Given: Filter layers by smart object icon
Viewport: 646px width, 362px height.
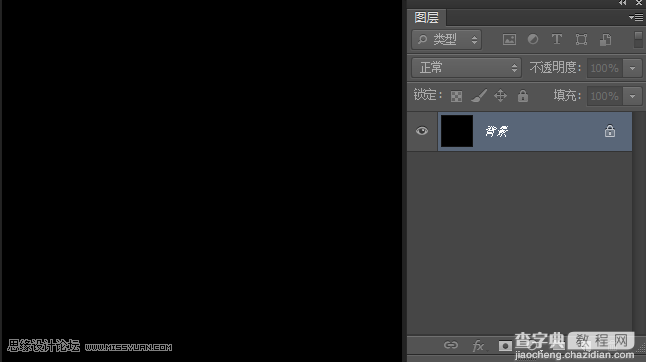Looking at the screenshot, I should 605,40.
